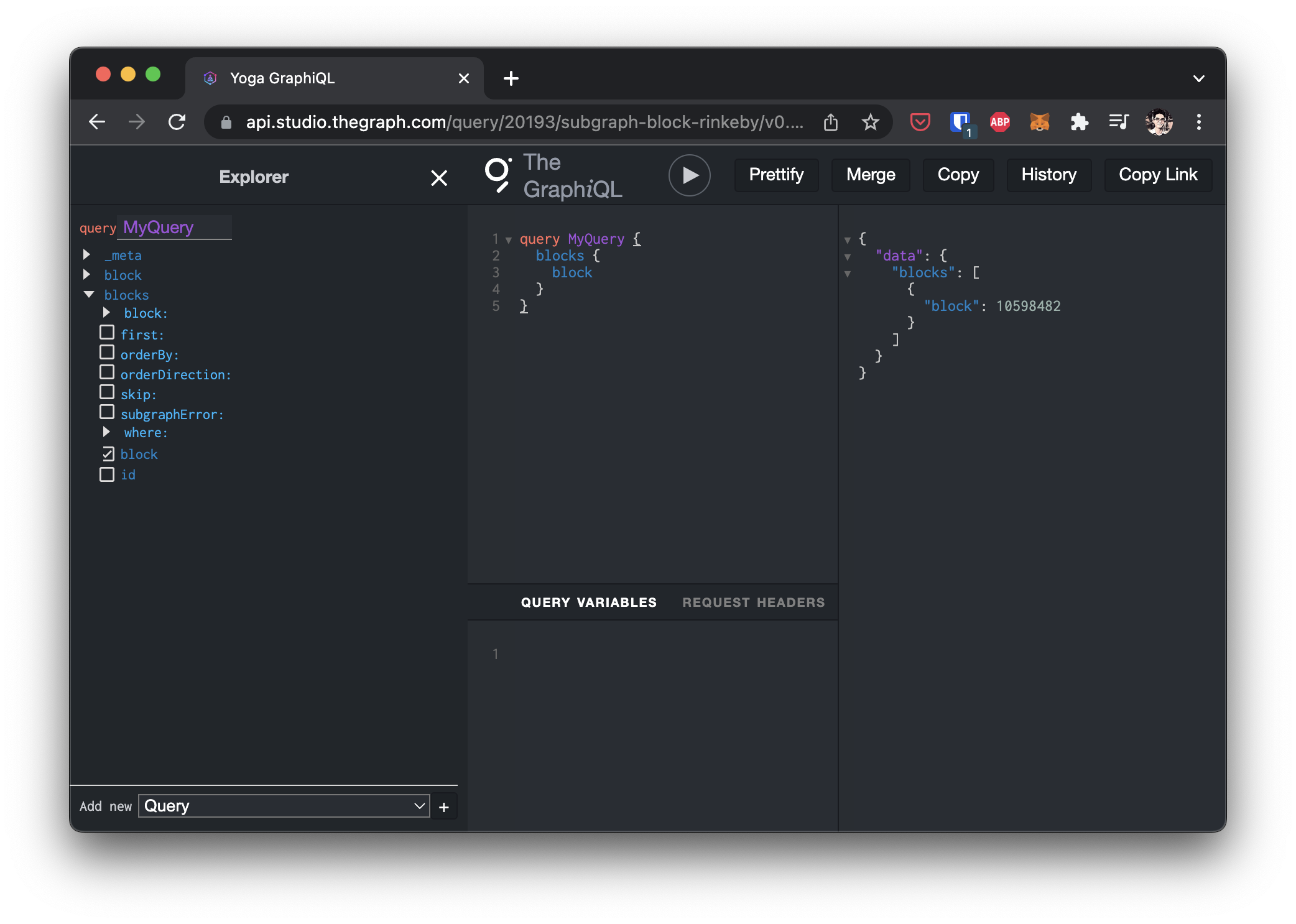Screen dimensions: 1296x924
Task: Enable the first: argument checkbox
Action: [x=107, y=333]
